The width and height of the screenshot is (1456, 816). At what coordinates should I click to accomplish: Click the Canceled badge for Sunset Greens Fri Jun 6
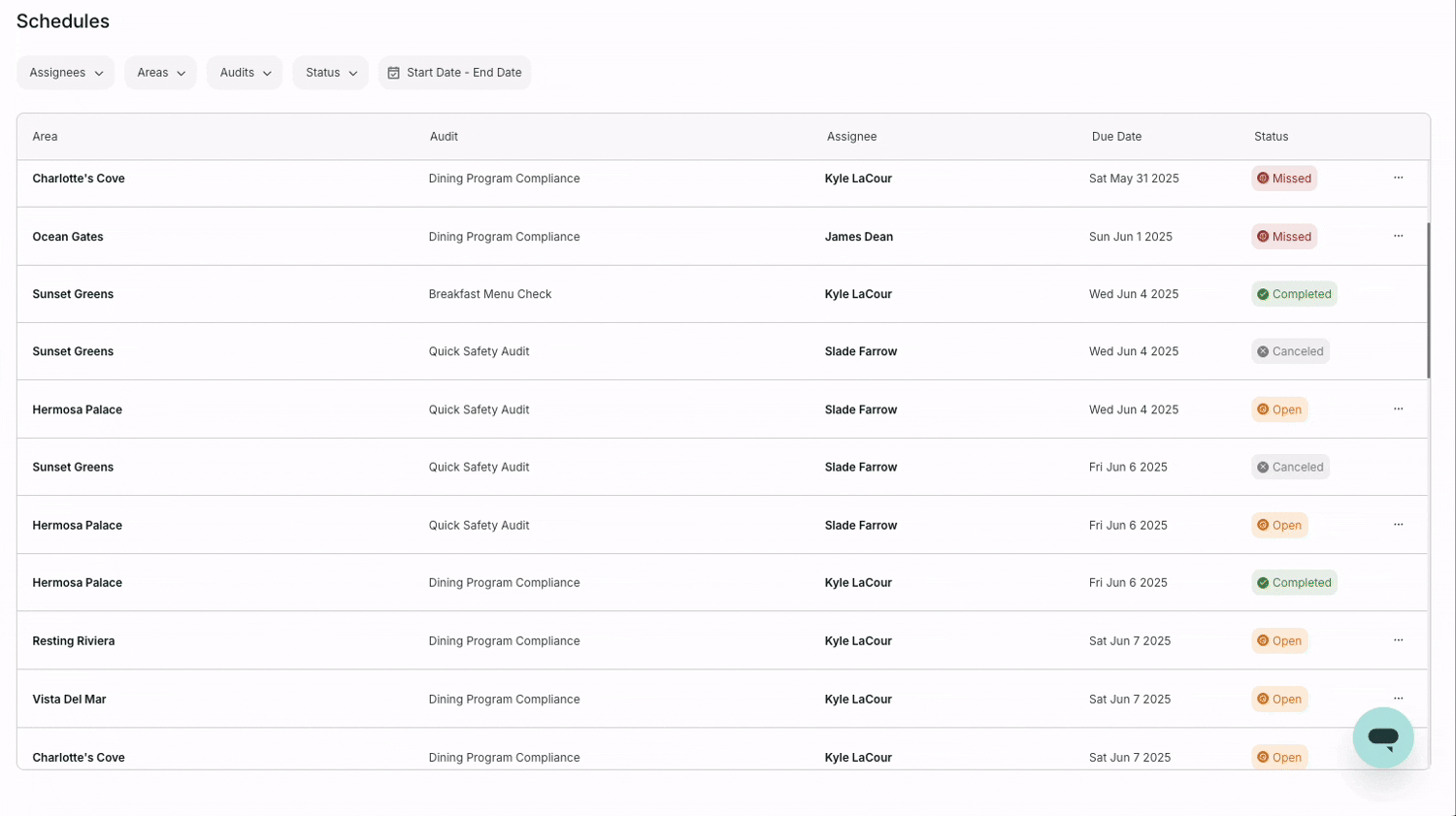(x=1290, y=467)
